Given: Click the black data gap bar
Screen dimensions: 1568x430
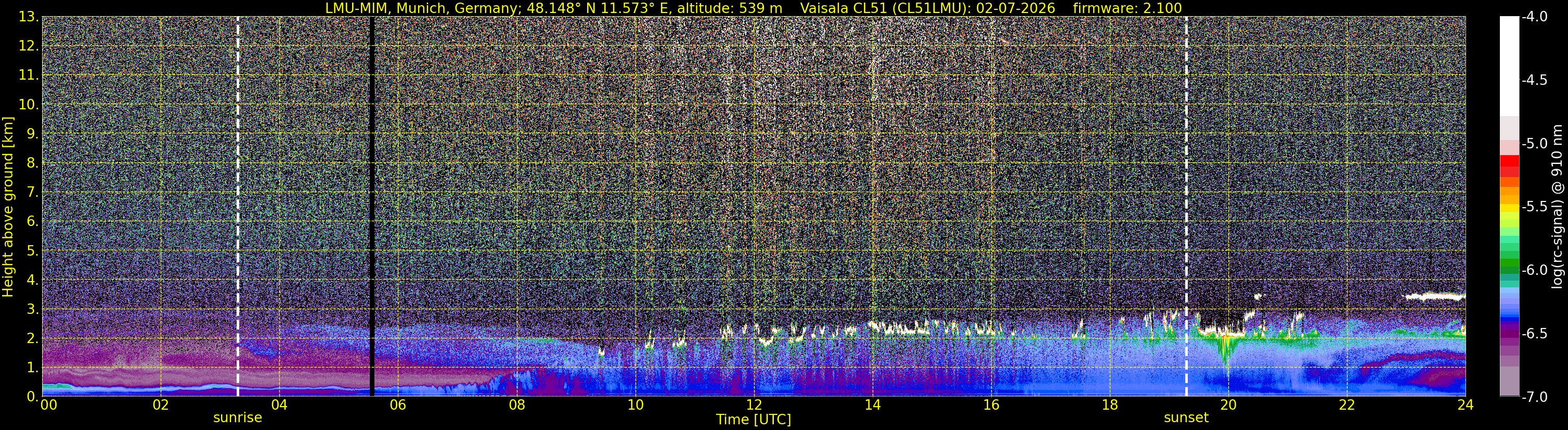Looking at the screenshot, I should (x=371, y=206).
